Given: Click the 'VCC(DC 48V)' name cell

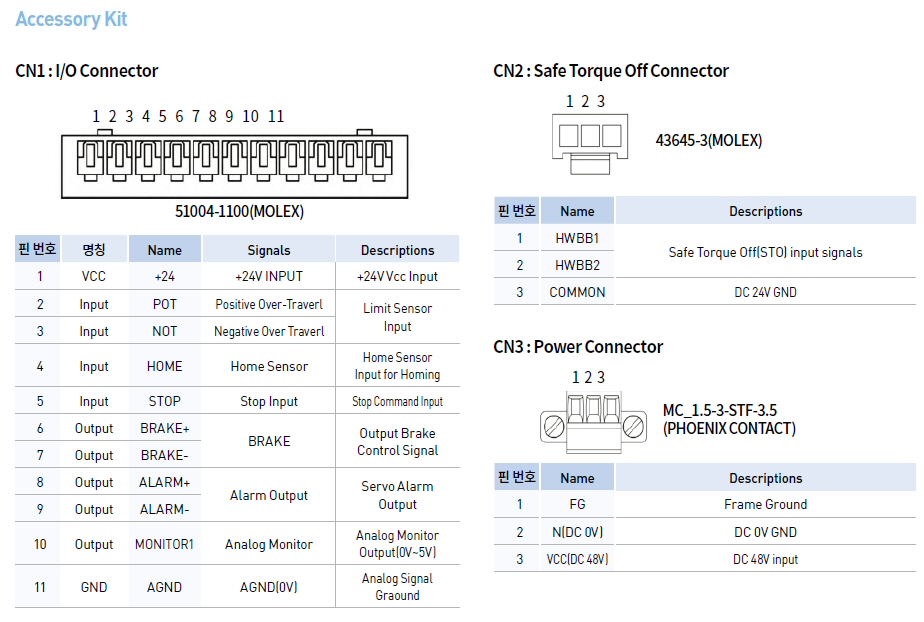Looking at the screenshot, I should point(578,559).
